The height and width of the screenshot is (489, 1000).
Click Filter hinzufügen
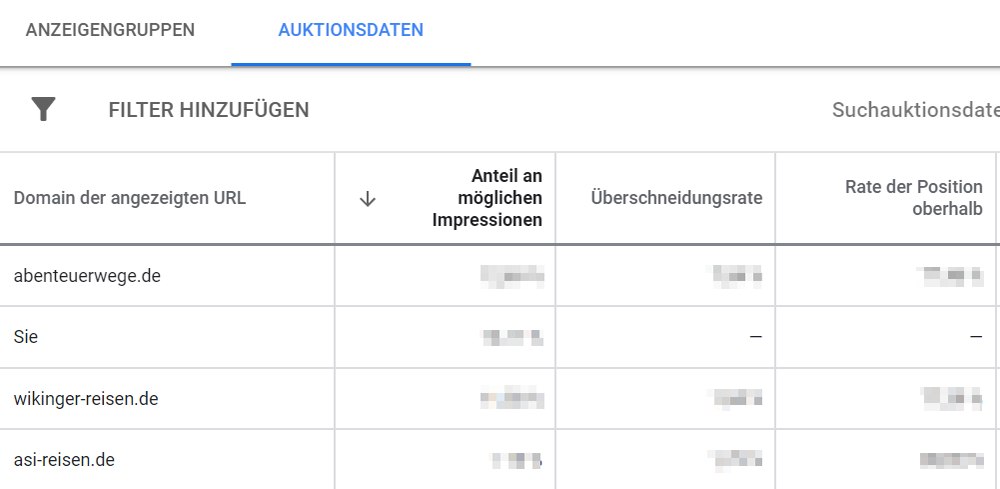coord(209,110)
